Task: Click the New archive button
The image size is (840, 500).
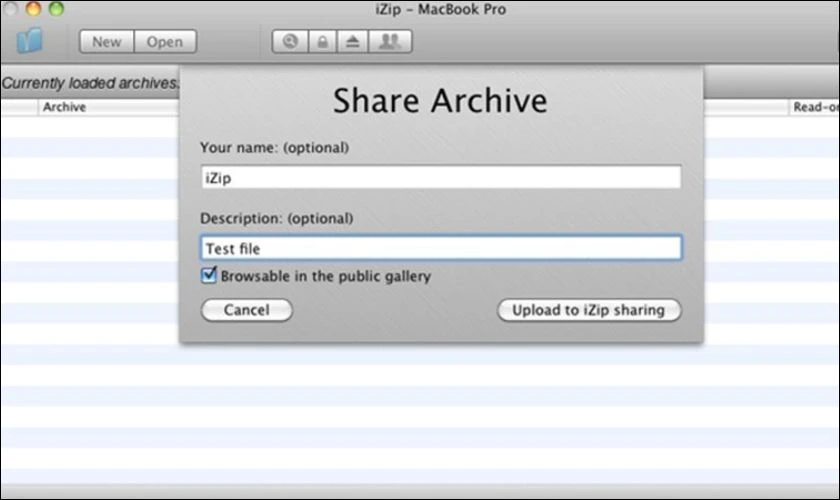Action: tap(107, 41)
